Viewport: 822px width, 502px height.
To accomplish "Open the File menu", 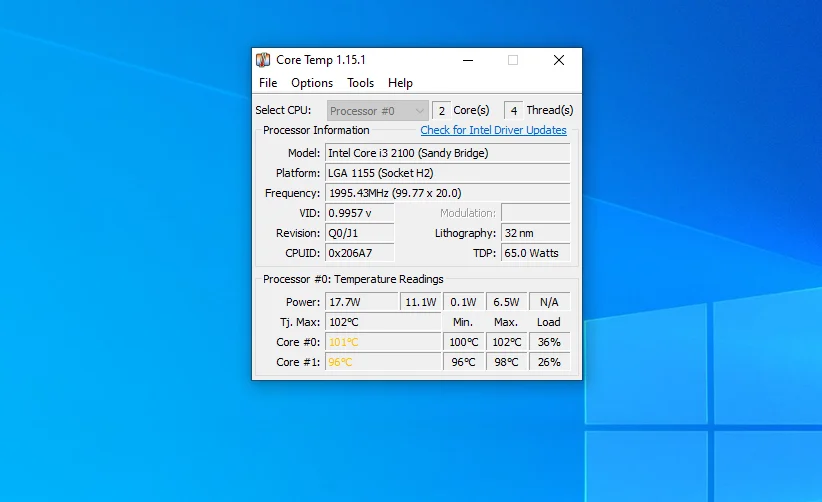I will (x=268, y=83).
